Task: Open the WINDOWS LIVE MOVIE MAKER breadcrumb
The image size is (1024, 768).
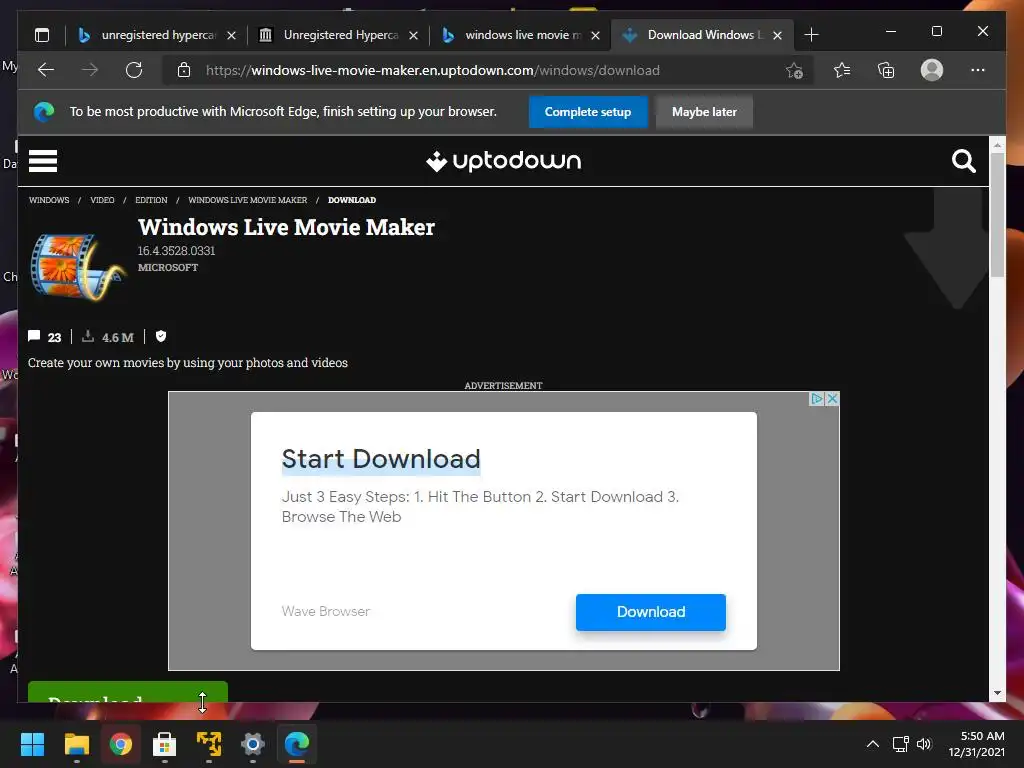Action: pyautogui.click(x=248, y=200)
